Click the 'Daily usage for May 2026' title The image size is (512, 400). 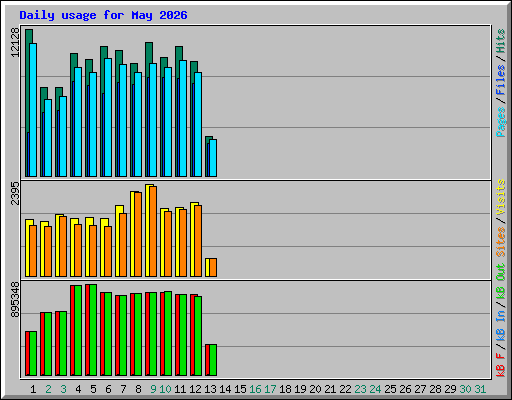(x=103, y=15)
